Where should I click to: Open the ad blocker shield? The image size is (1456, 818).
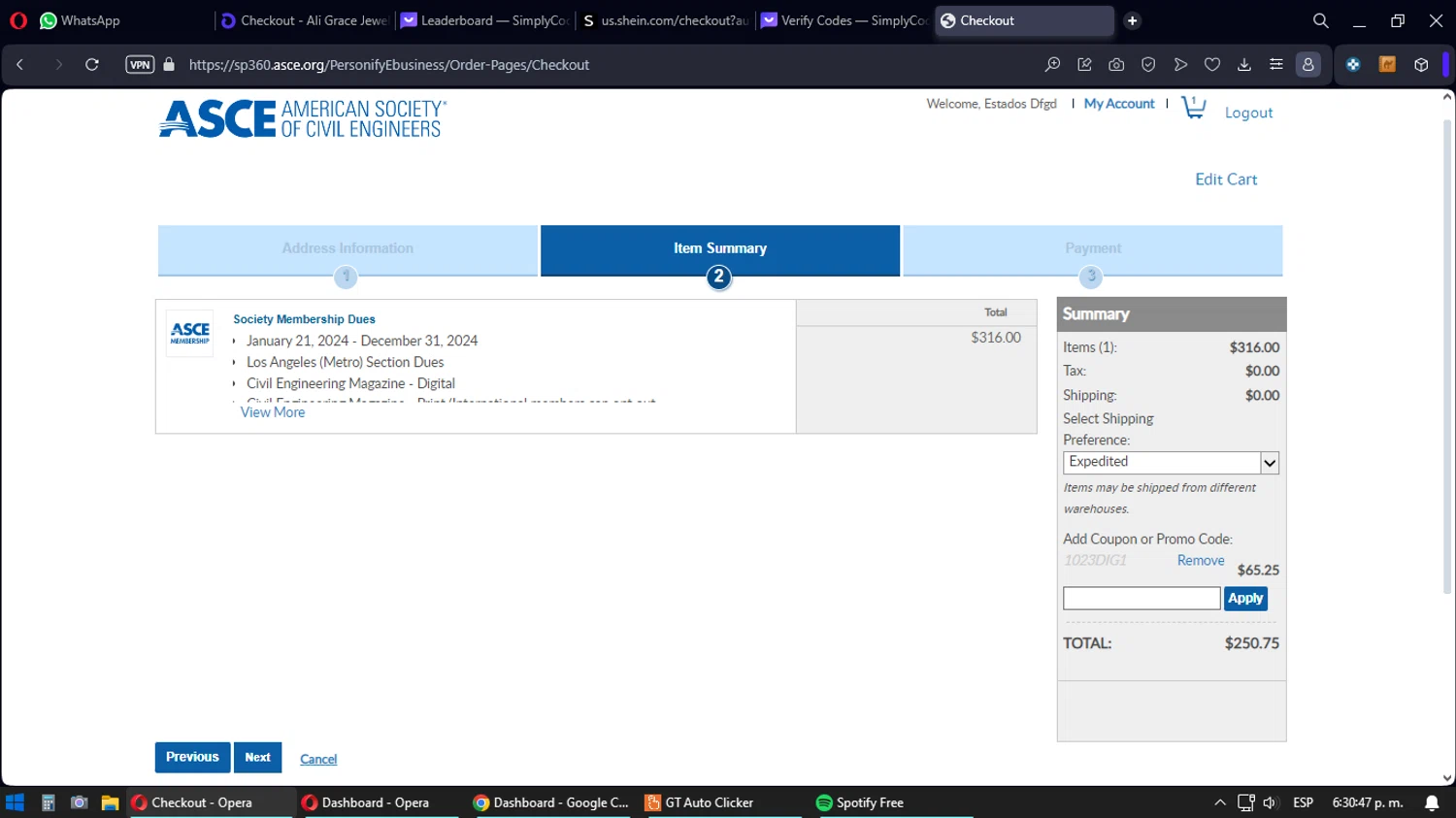(1148, 65)
